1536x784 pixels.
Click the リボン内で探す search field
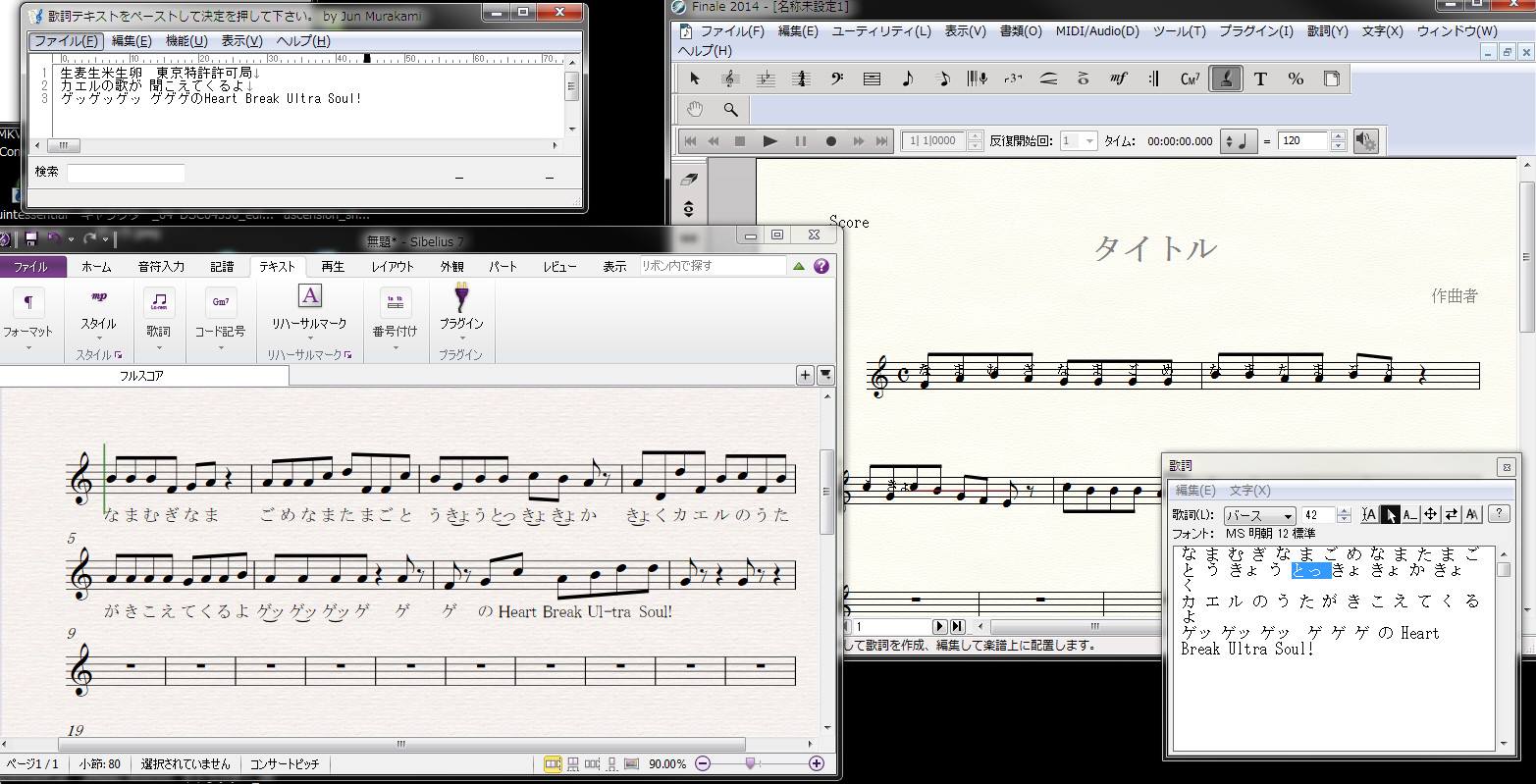[712, 266]
